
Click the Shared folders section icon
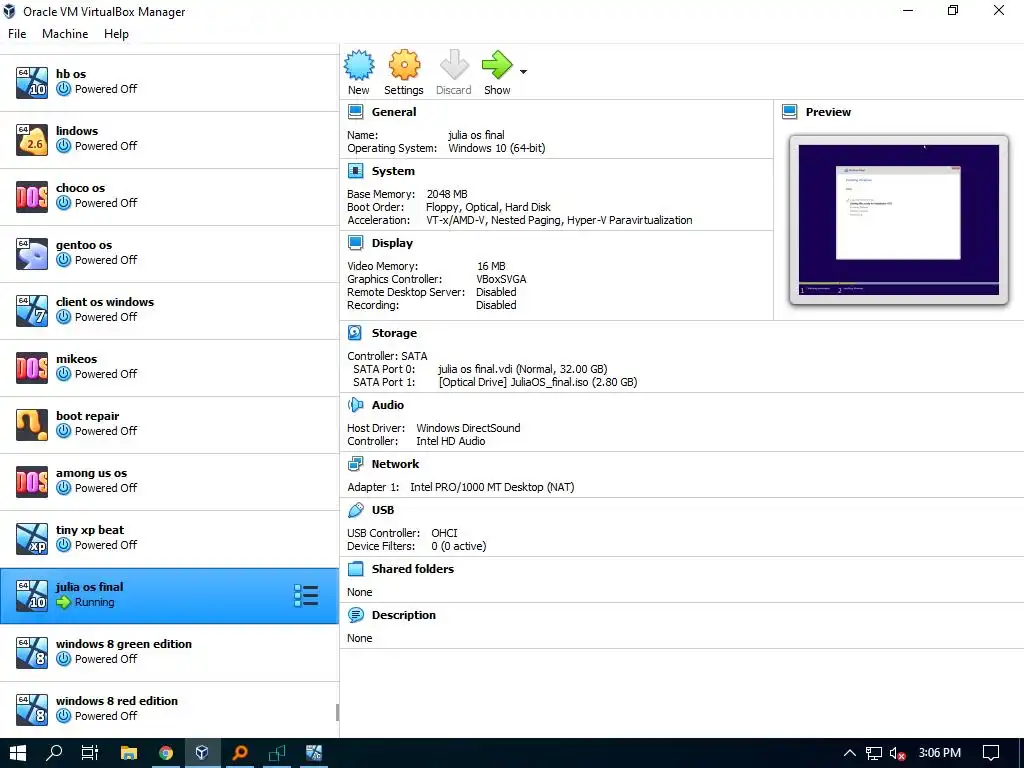tap(356, 569)
